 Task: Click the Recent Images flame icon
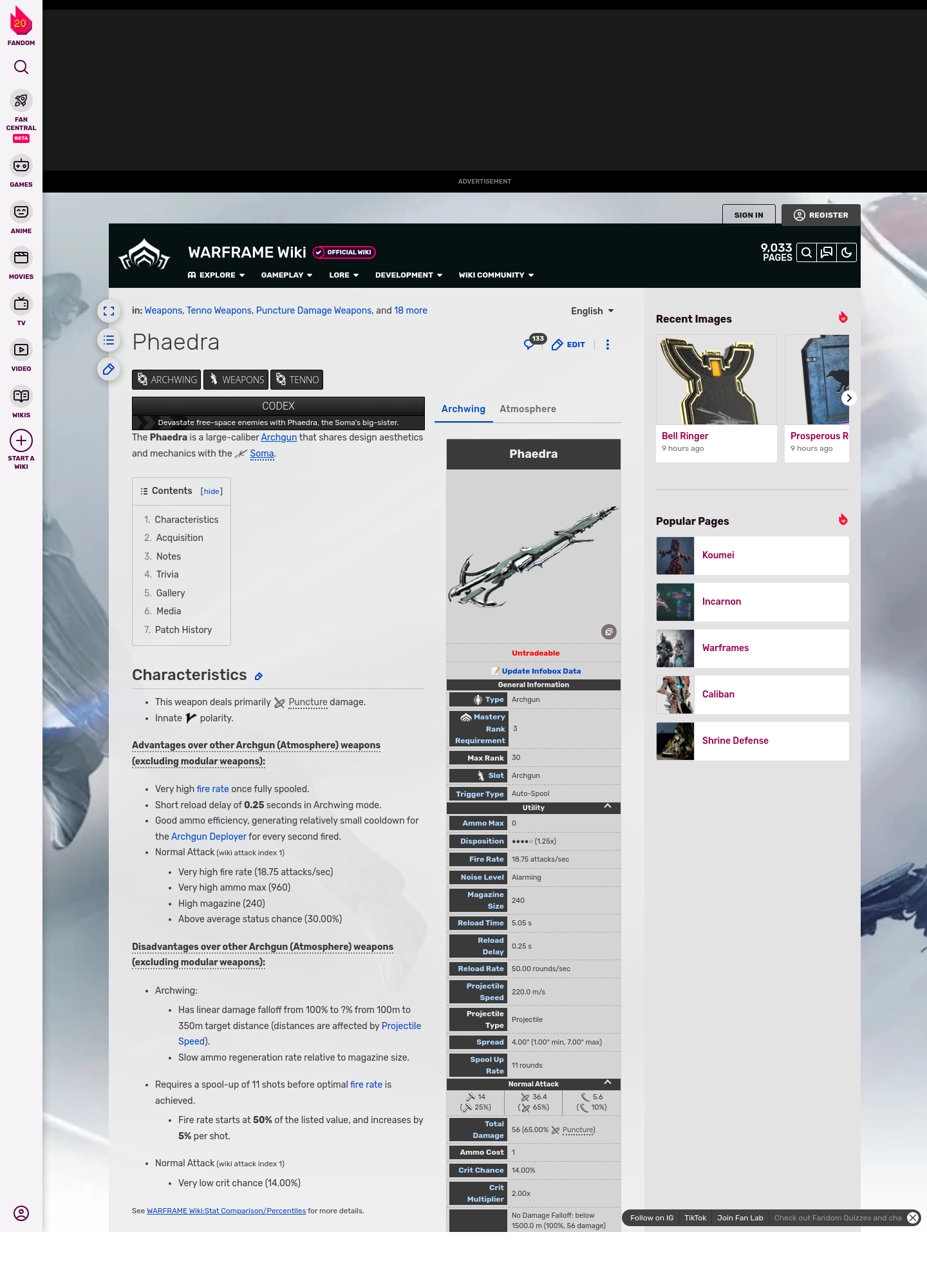coord(843,317)
